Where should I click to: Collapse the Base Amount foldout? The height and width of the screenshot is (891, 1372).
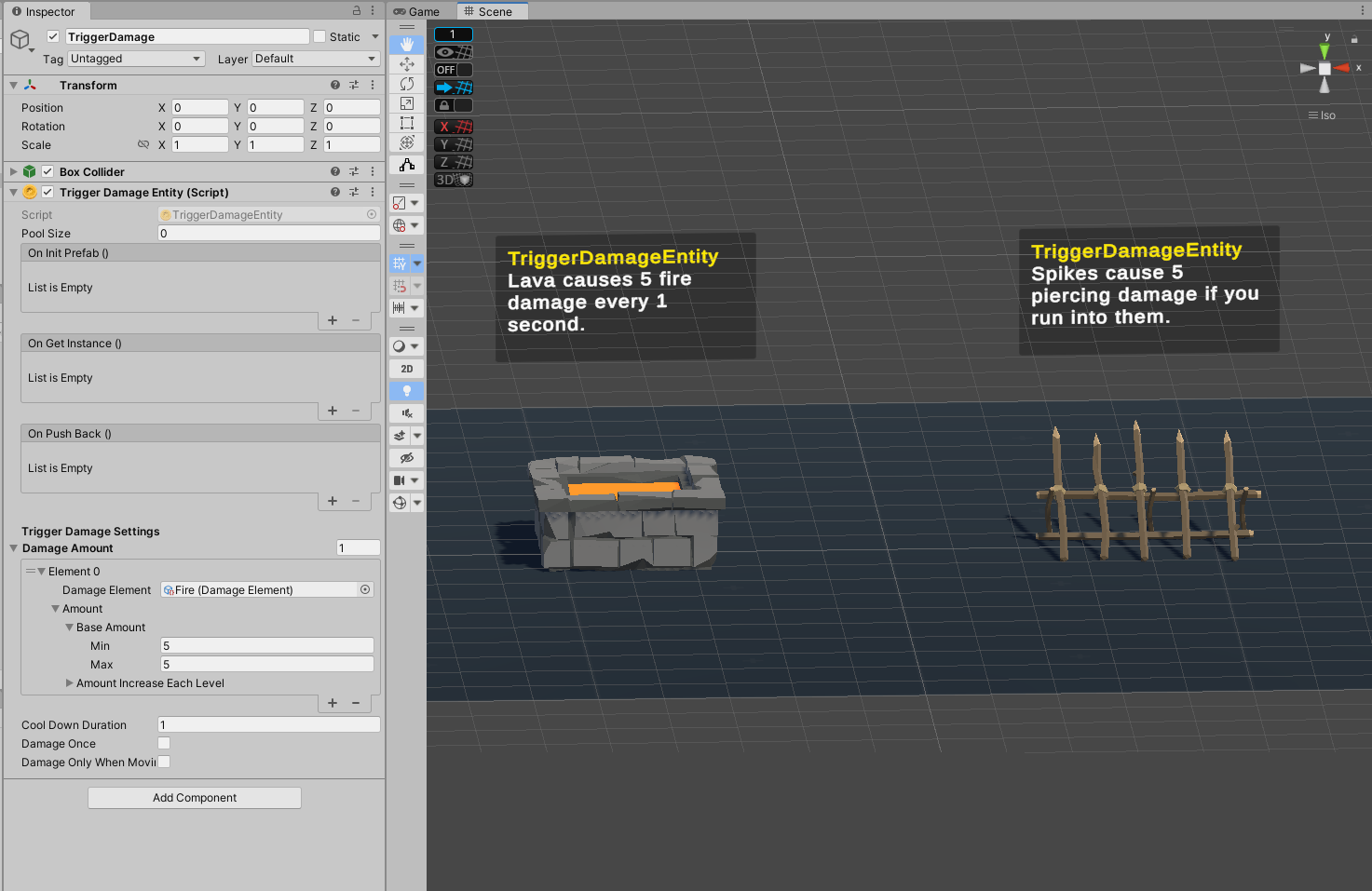tap(69, 627)
